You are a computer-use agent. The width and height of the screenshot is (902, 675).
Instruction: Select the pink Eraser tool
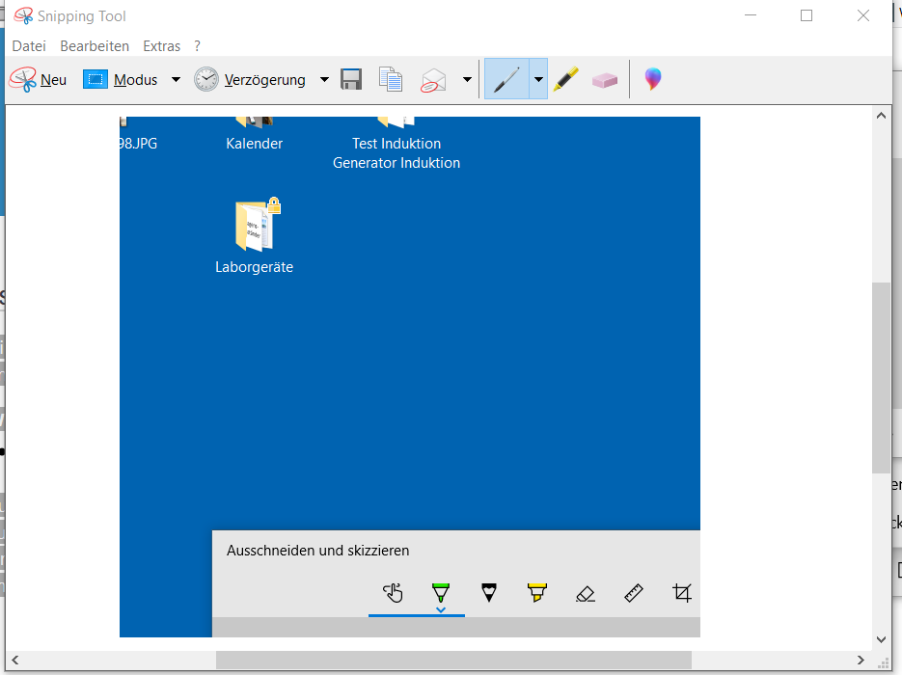(x=604, y=80)
